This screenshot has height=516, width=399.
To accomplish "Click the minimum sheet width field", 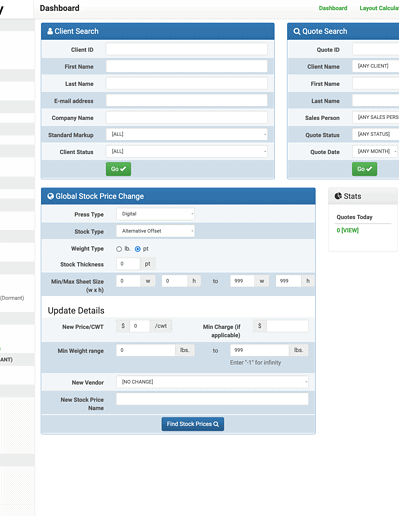I will 128,281.
